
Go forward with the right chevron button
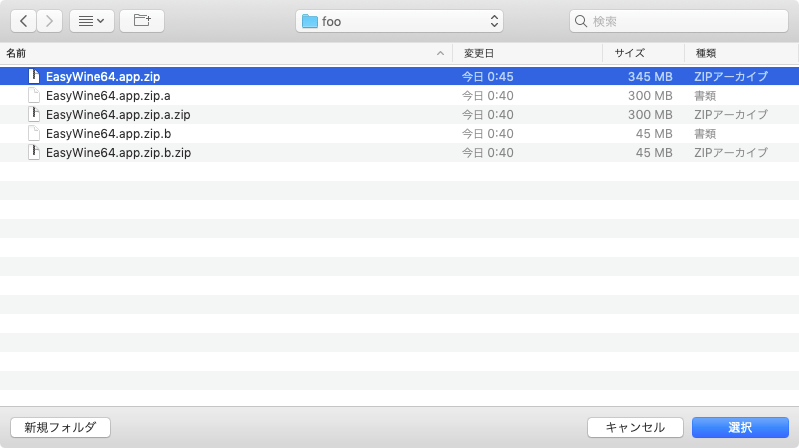(x=49, y=21)
